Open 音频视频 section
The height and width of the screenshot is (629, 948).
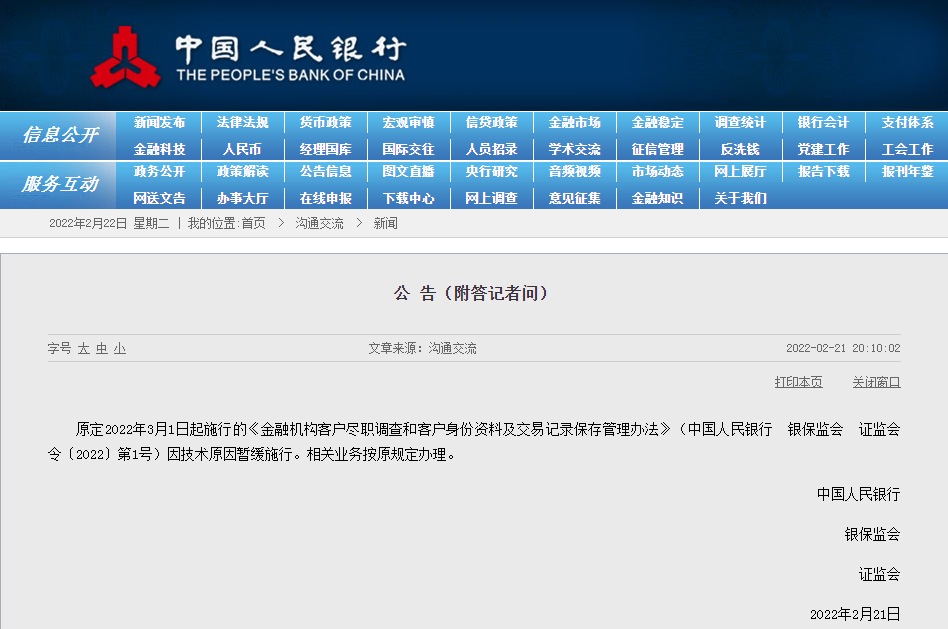coord(574,172)
